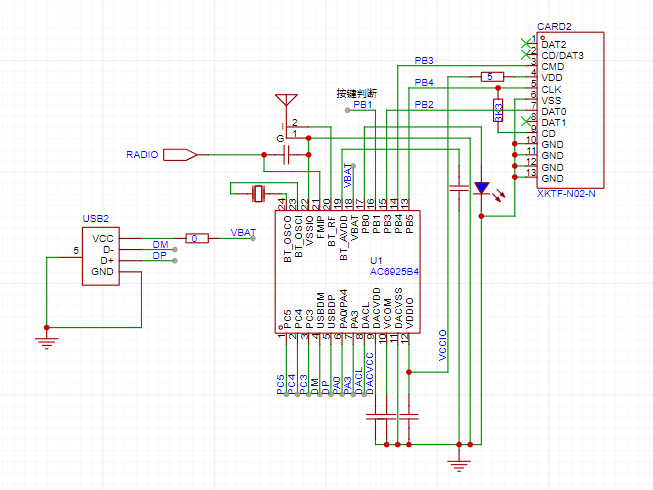Click the DAT0 pin label on CARD2

pos(554,112)
